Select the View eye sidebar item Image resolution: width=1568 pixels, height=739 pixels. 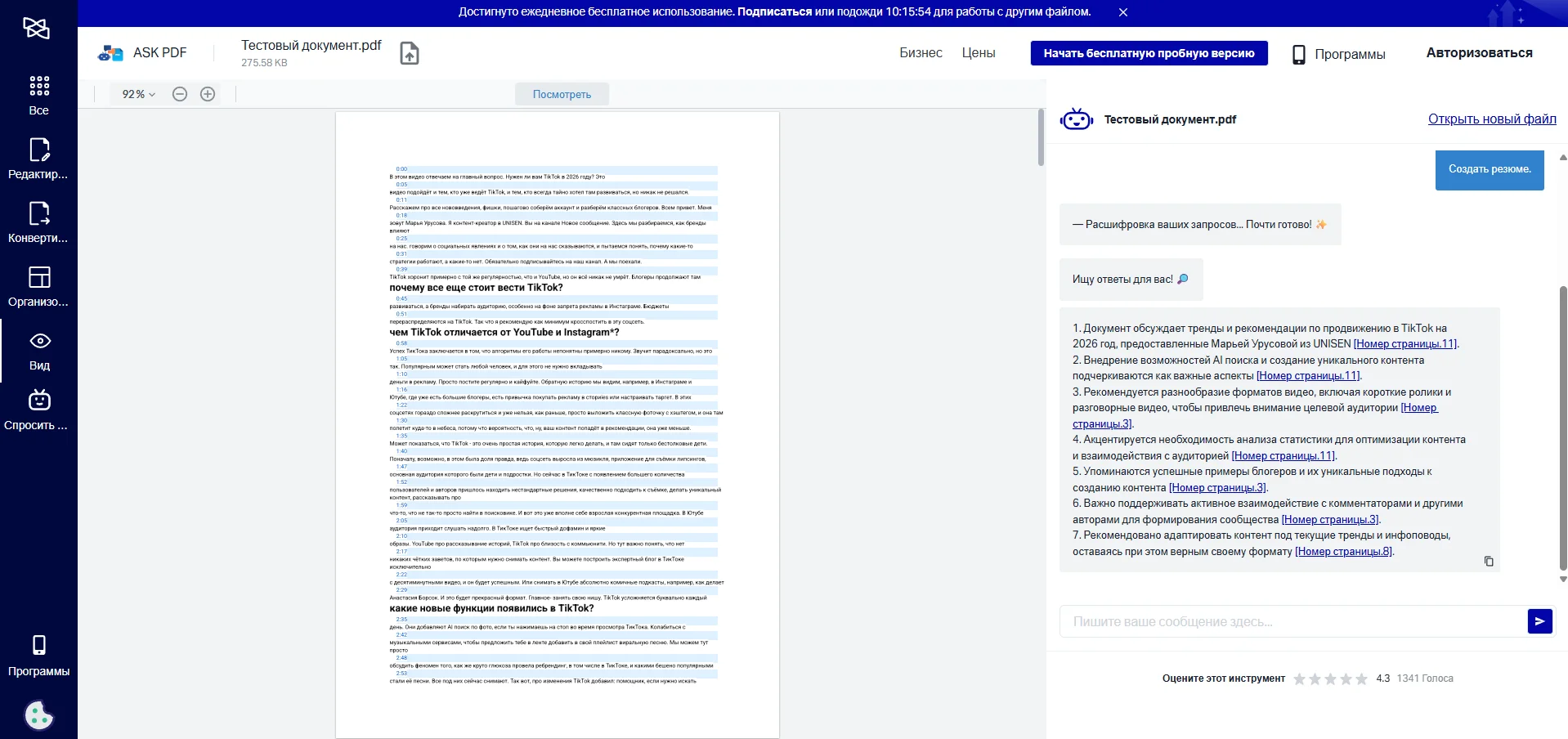pos(39,351)
